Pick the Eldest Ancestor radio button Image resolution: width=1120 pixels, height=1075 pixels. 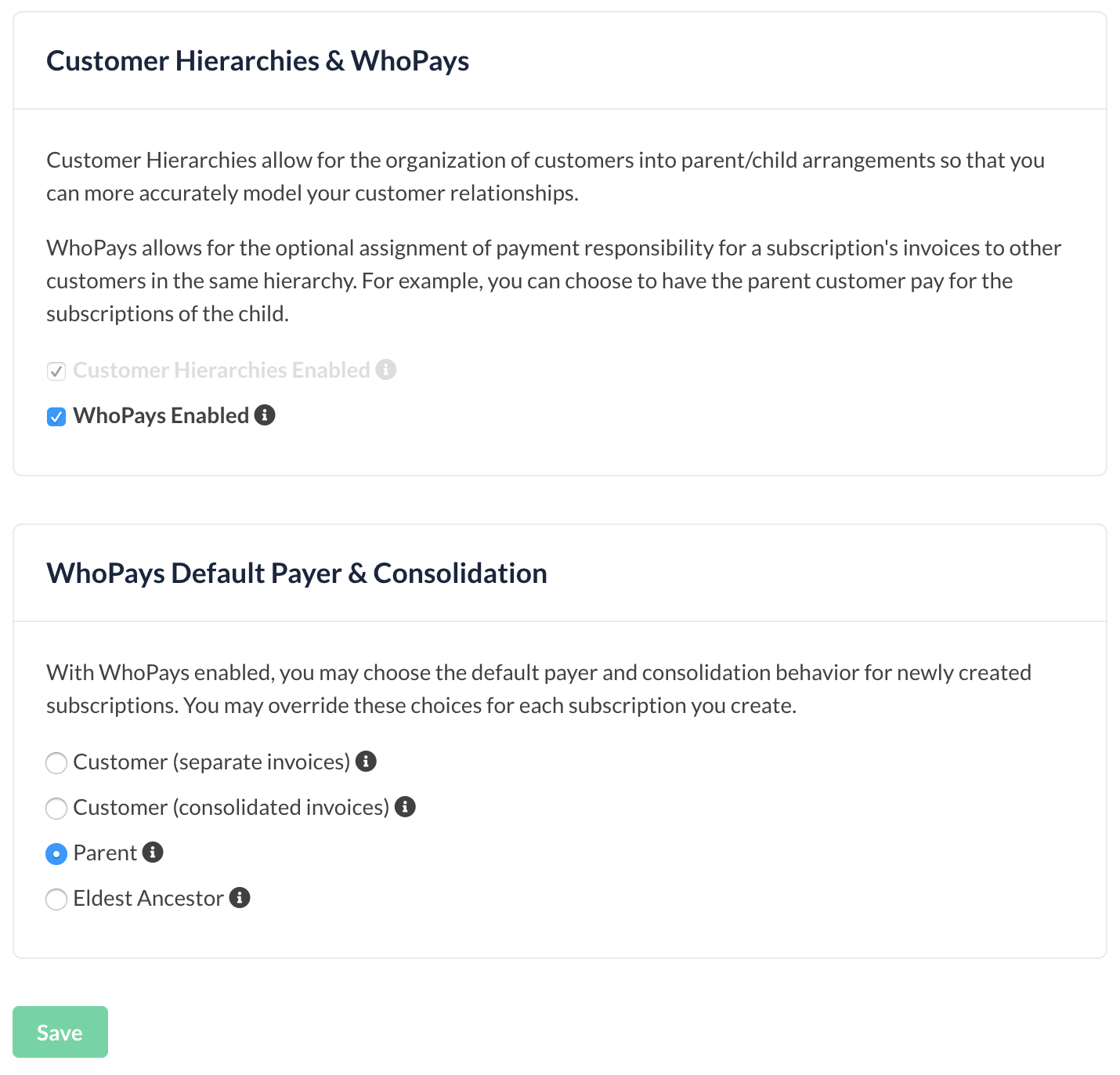(x=56, y=899)
